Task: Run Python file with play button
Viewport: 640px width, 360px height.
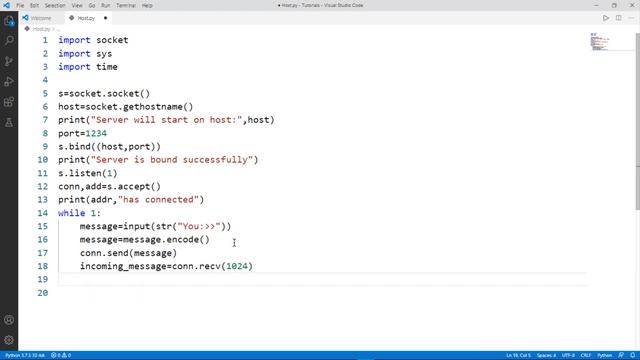Action: 606,18
